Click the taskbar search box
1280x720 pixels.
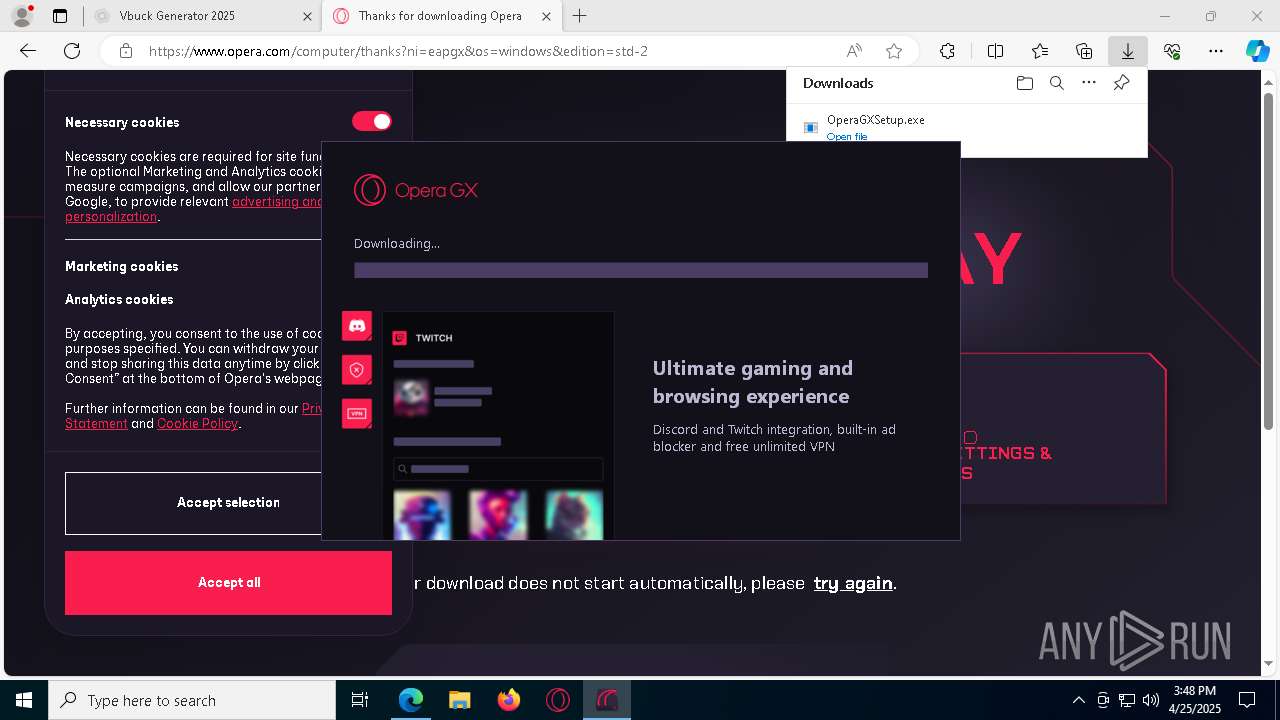(x=192, y=700)
